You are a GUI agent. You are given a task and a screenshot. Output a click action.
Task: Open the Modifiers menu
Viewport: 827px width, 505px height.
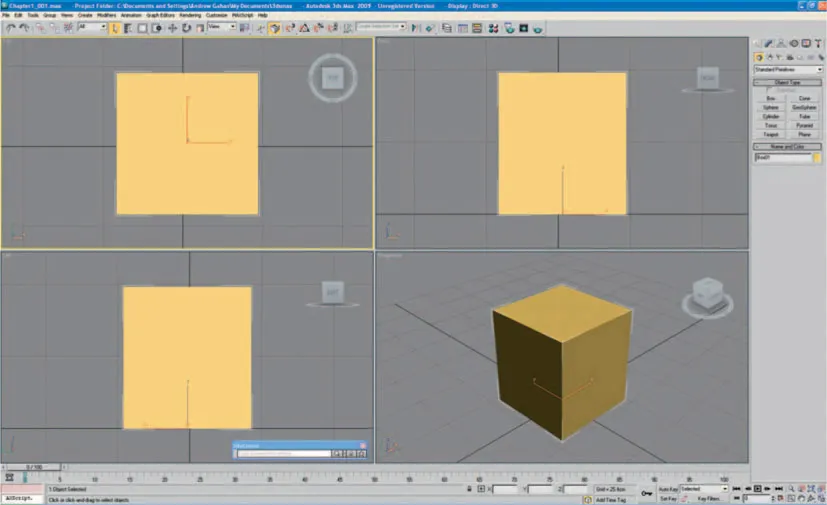click(x=106, y=16)
